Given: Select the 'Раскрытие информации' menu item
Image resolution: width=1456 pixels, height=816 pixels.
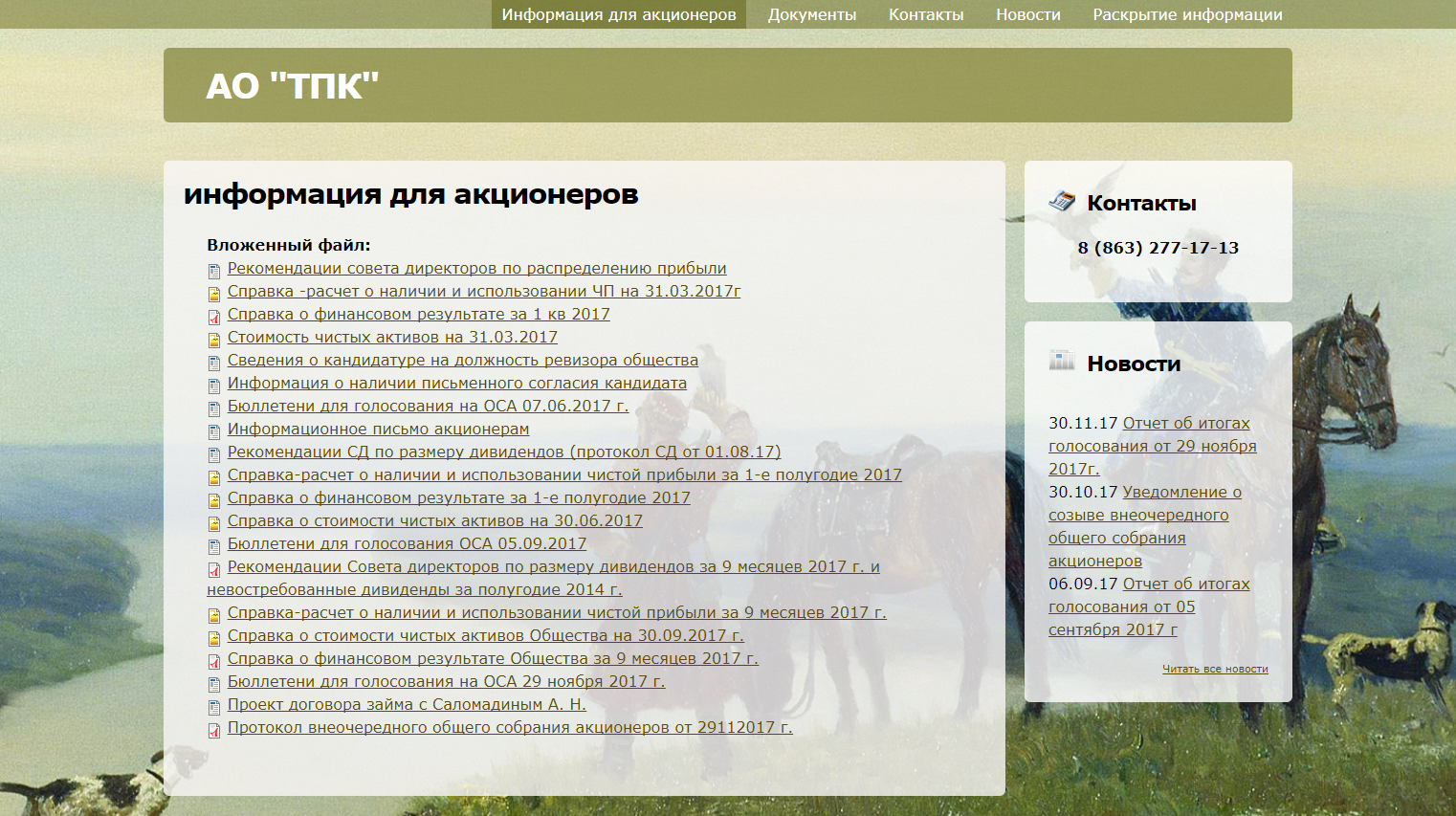Looking at the screenshot, I should click(x=1187, y=14).
